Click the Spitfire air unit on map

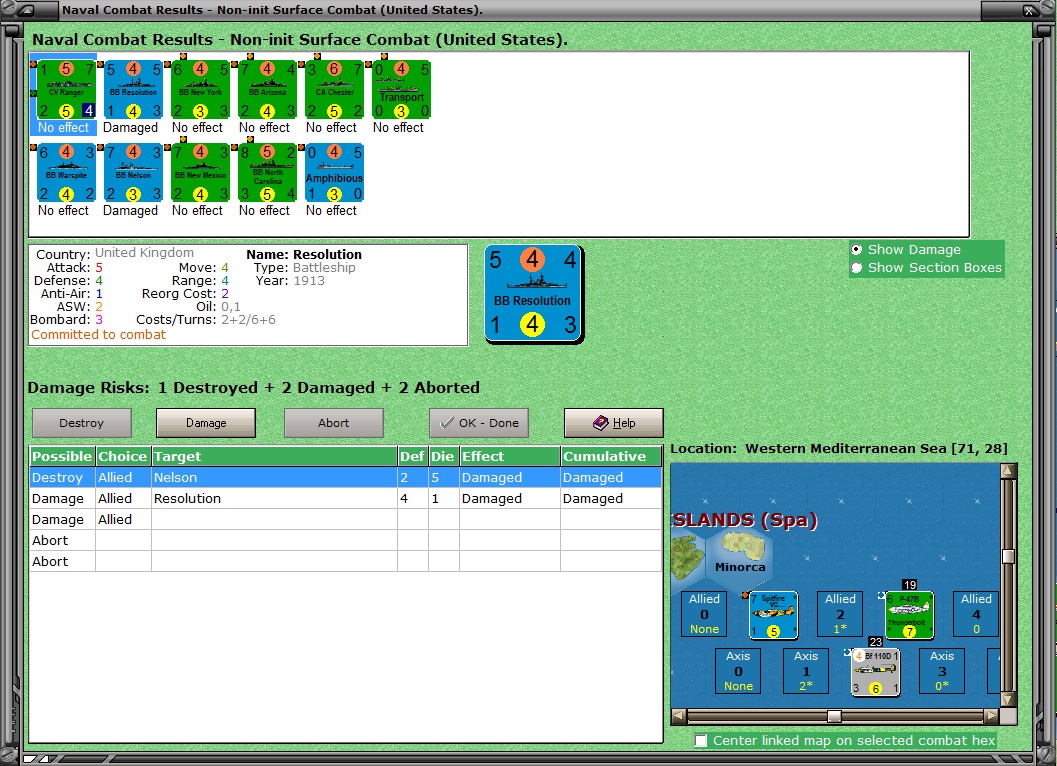(773, 615)
